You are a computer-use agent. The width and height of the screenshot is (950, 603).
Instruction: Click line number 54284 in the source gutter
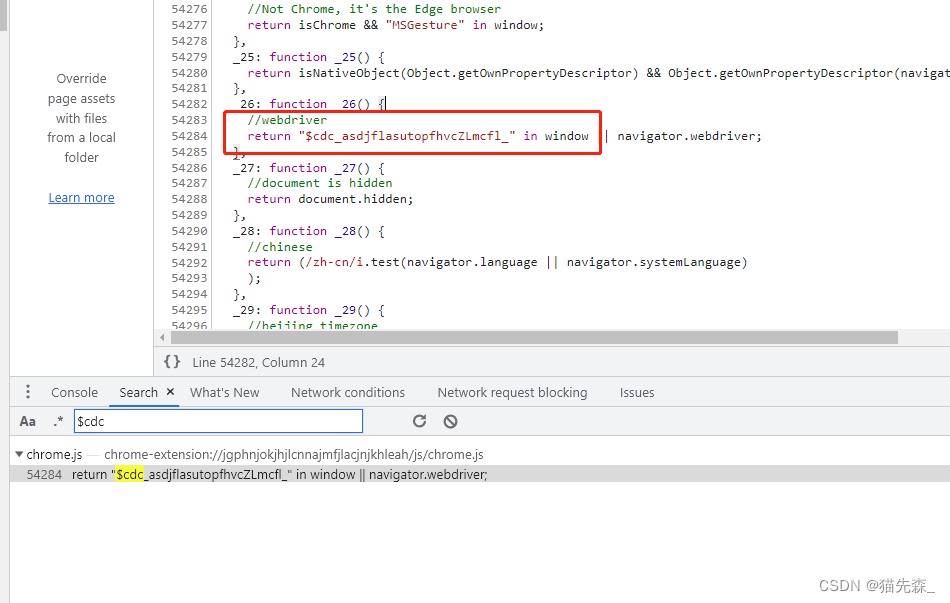[x=189, y=135]
